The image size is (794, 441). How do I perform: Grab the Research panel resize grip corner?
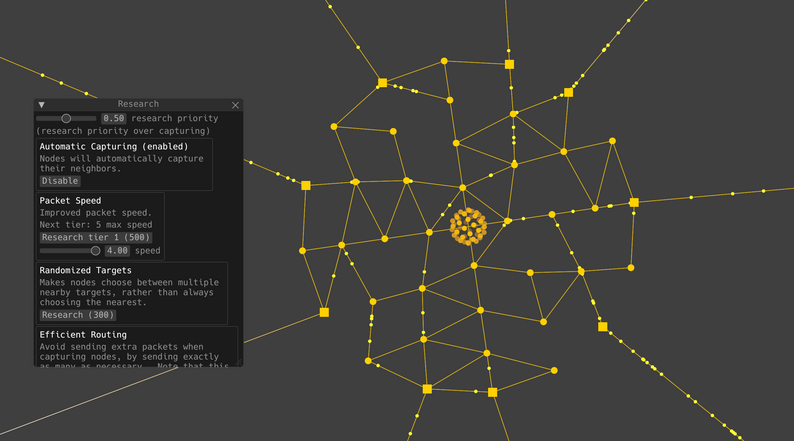coord(239,362)
